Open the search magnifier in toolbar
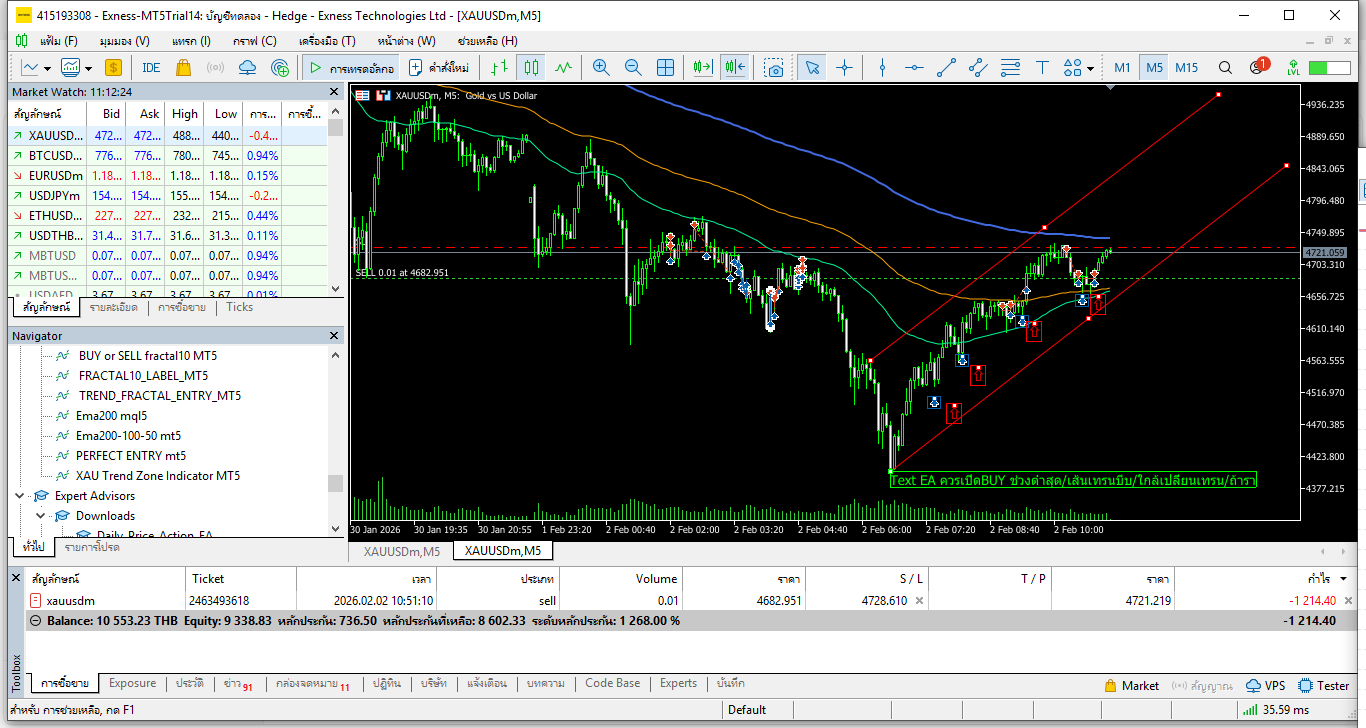This screenshot has width=1366, height=728. (1225, 67)
